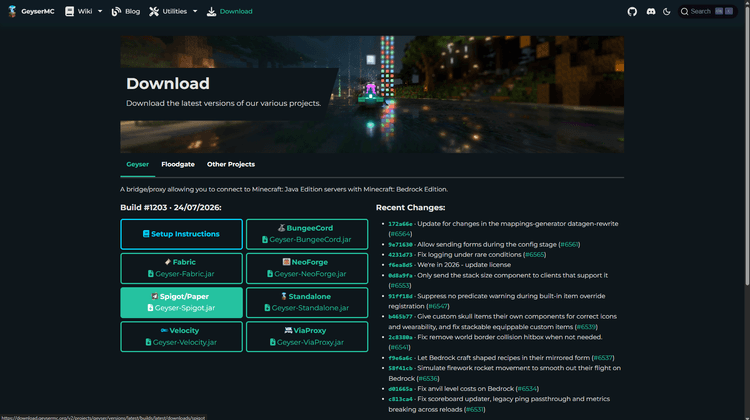The image size is (750, 420).
Task: Open commit 2c8380a link
Action: 400,337
